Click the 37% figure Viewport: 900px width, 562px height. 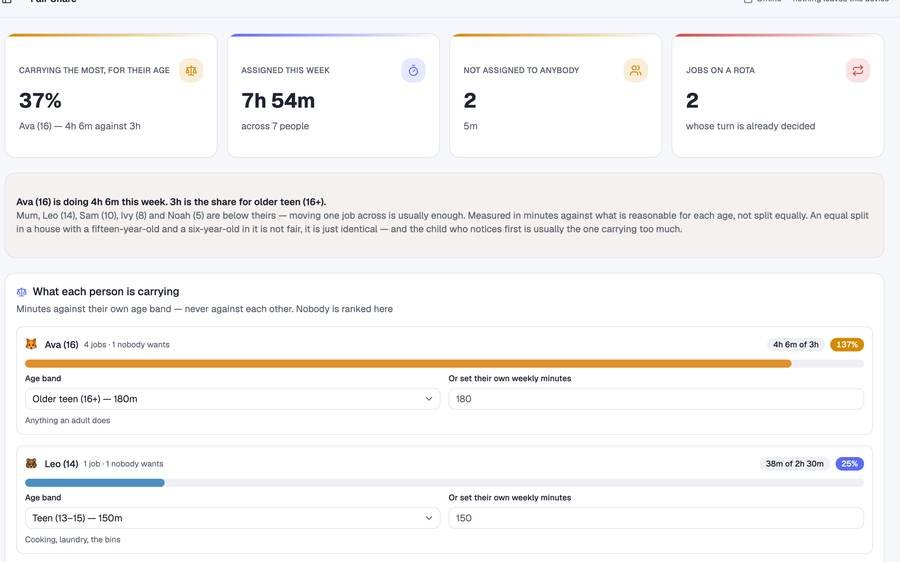point(40,100)
